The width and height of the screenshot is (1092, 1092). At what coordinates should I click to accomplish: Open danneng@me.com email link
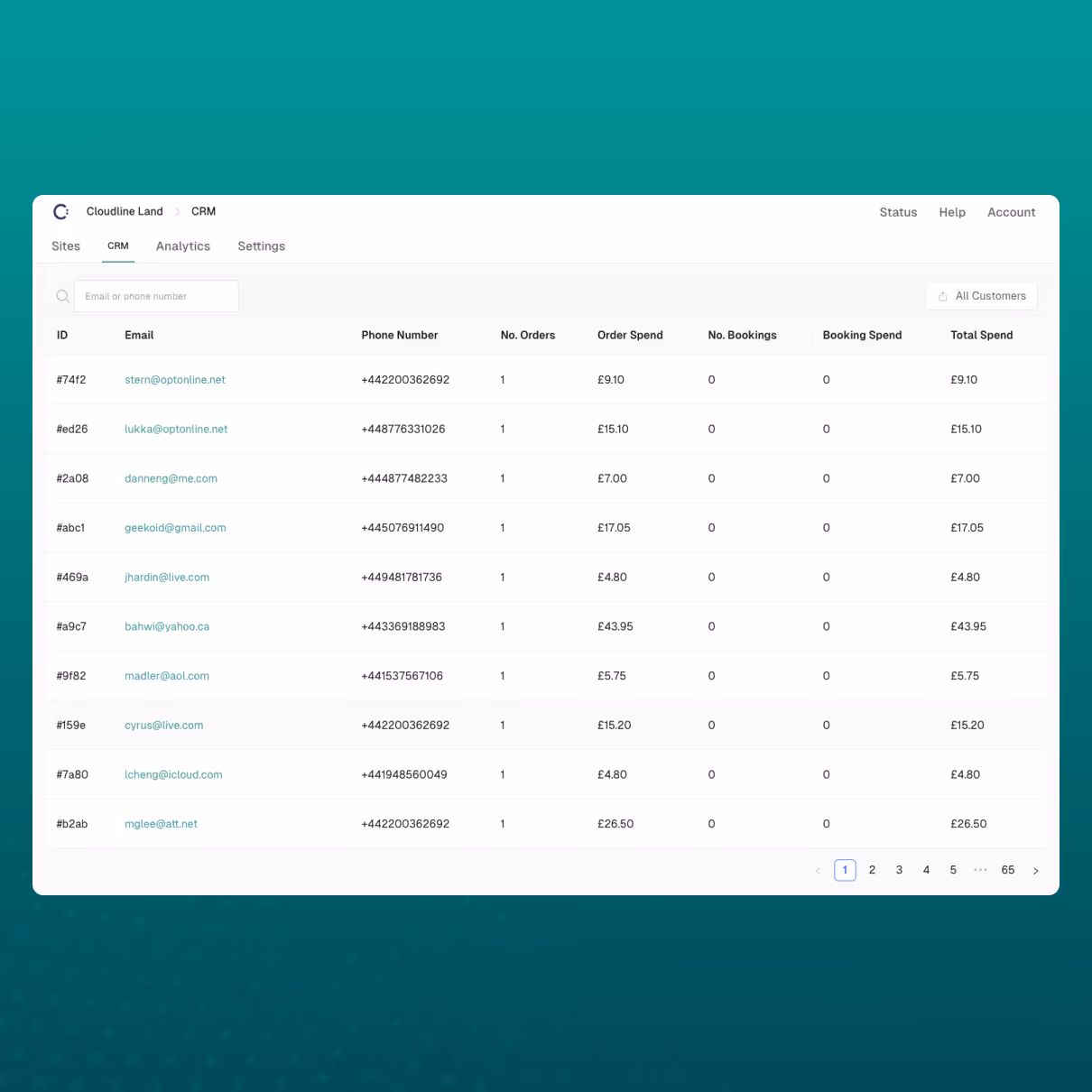tap(171, 478)
